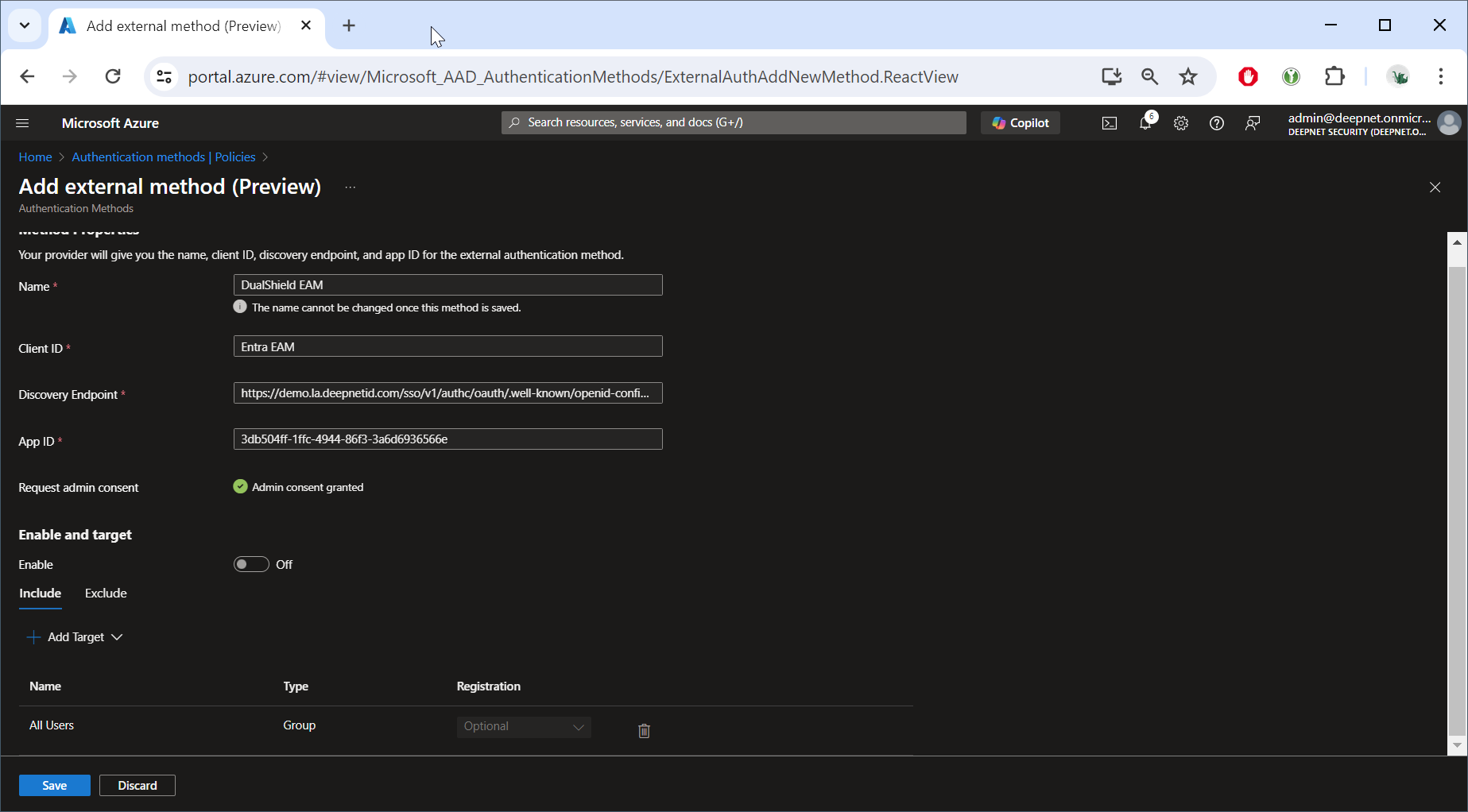The image size is (1468, 812).
Task: Click the feedback icon in header
Action: [x=1253, y=123]
